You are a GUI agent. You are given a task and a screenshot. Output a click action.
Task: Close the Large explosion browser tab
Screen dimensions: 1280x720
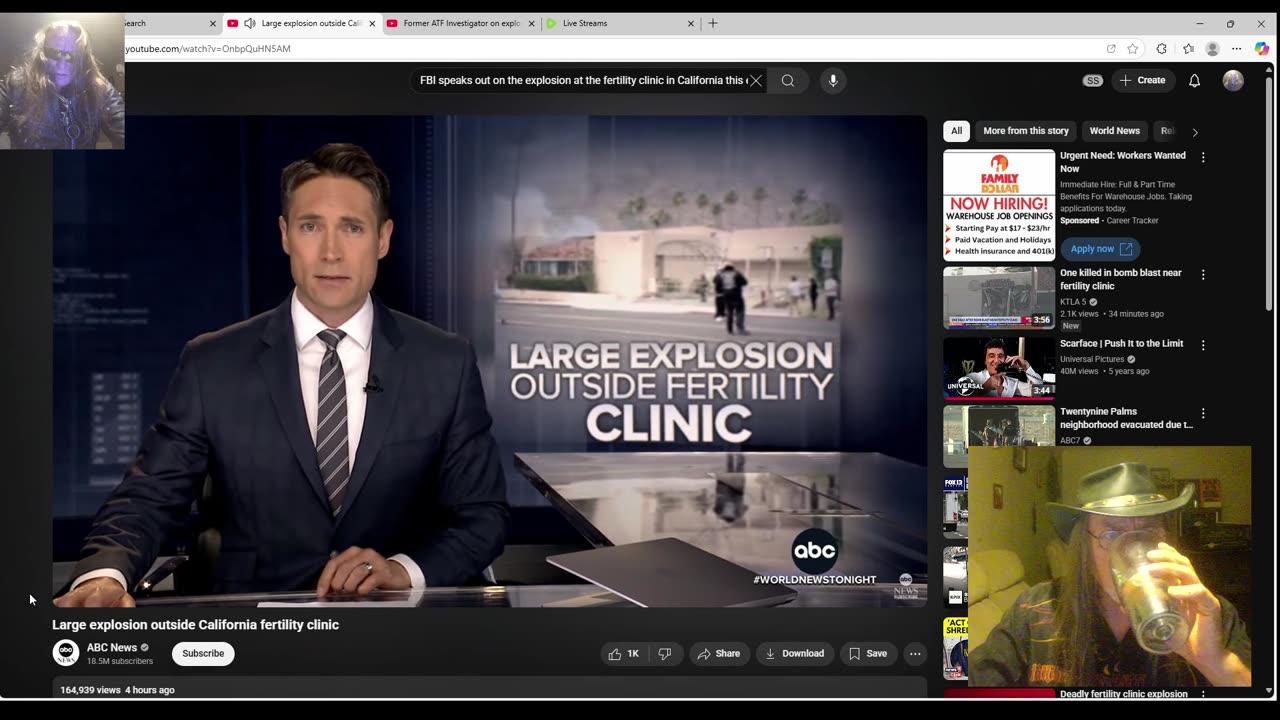372,23
